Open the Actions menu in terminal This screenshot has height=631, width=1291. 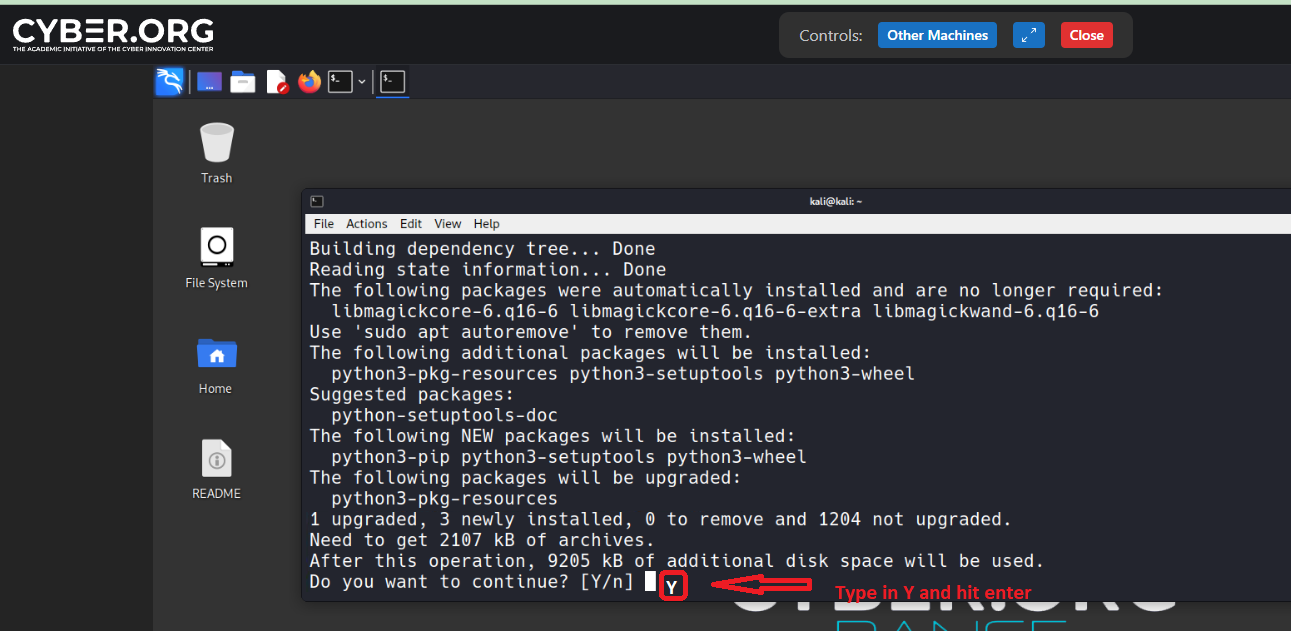[367, 224]
